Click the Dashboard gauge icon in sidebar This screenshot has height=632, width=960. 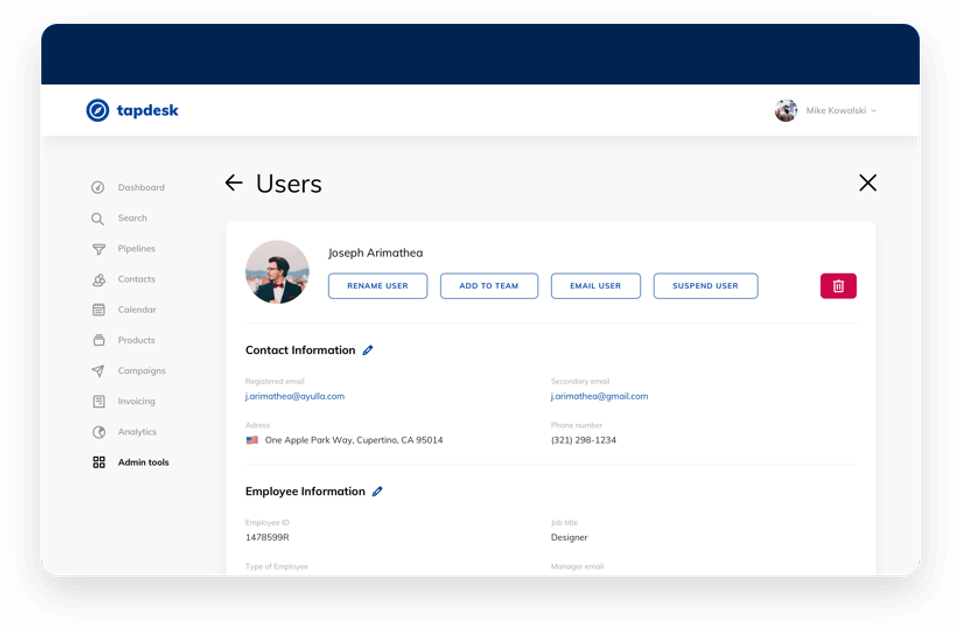coord(98,187)
